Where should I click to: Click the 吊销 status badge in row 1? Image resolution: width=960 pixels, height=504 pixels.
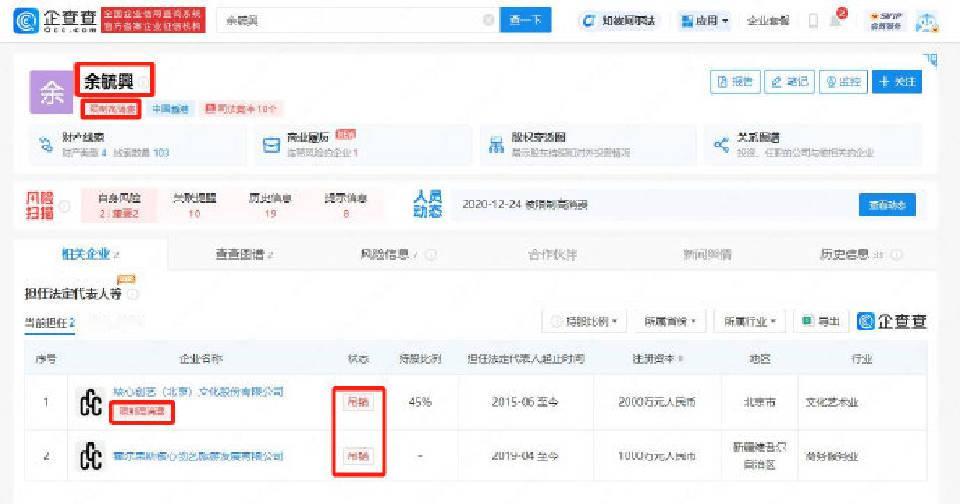(x=358, y=402)
